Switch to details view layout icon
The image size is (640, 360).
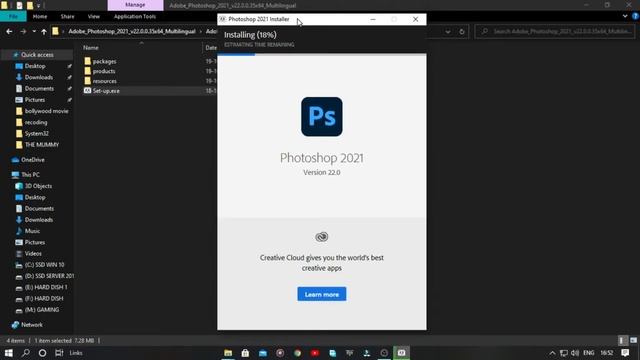622,340
